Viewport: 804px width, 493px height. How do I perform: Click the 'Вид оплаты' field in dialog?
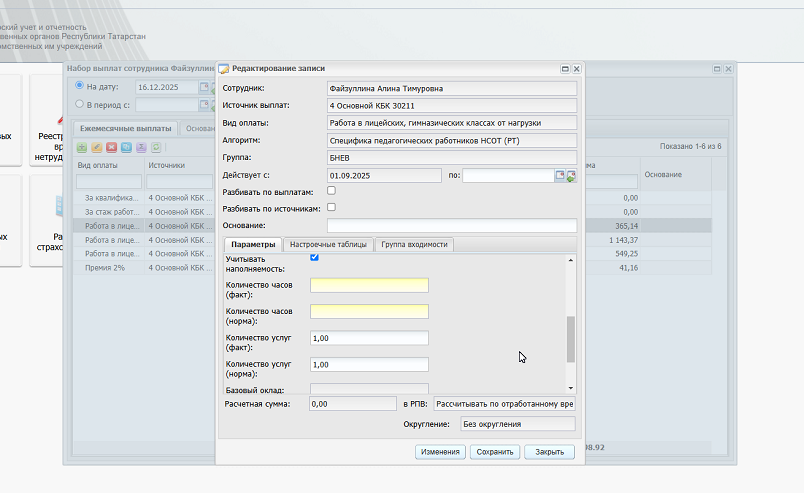pyautogui.click(x=452, y=123)
